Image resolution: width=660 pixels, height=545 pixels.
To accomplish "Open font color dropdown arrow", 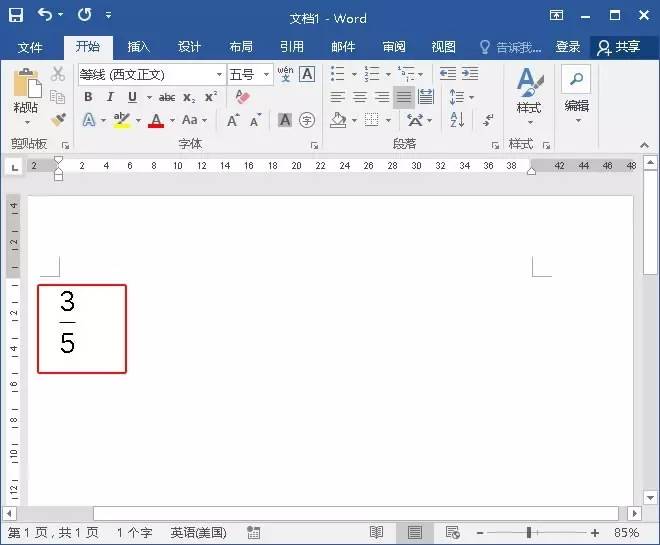I will pos(172,120).
